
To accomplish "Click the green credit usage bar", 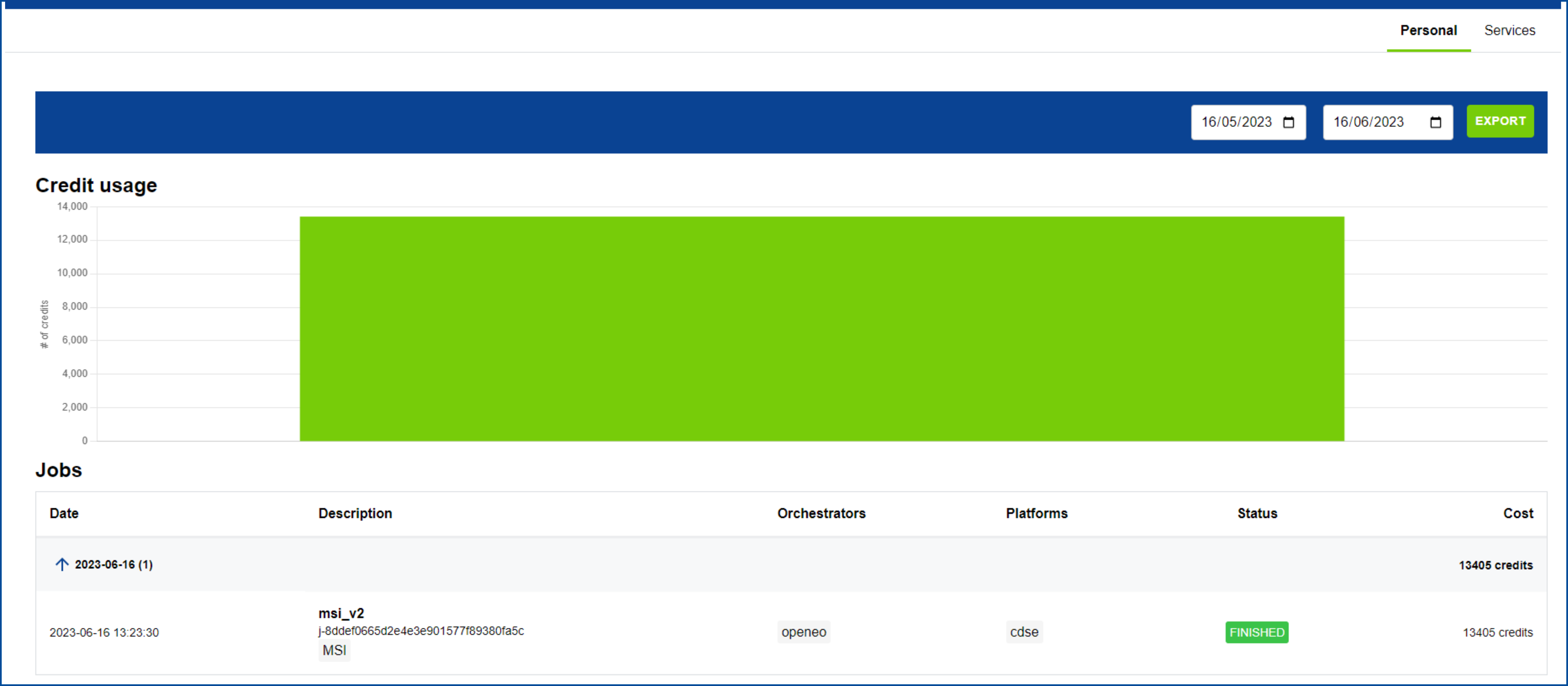I will pos(821,328).
